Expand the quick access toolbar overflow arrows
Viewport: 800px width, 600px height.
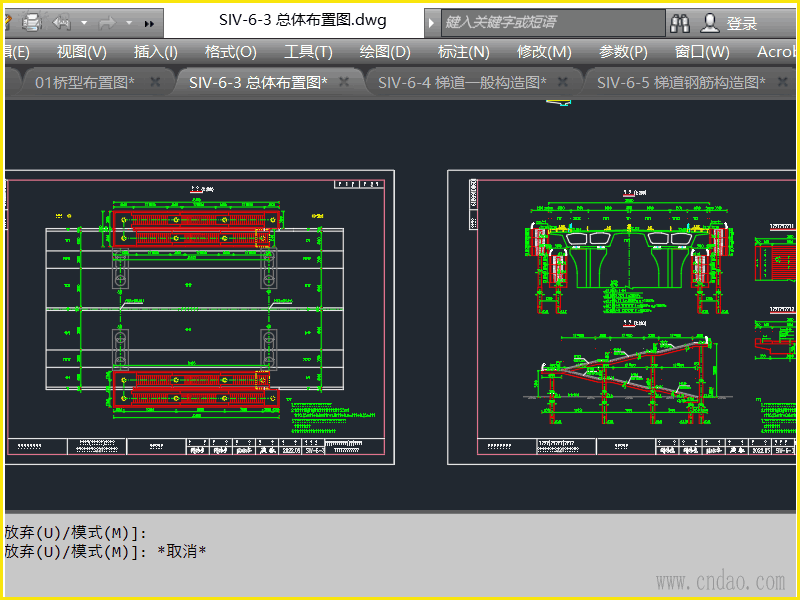click(149, 23)
